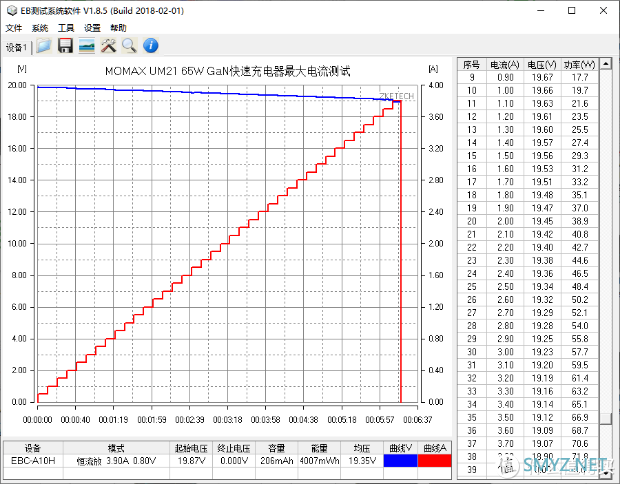620x484 pixels.
Task: Select the 设备1 device tab
Action: pos(16,48)
